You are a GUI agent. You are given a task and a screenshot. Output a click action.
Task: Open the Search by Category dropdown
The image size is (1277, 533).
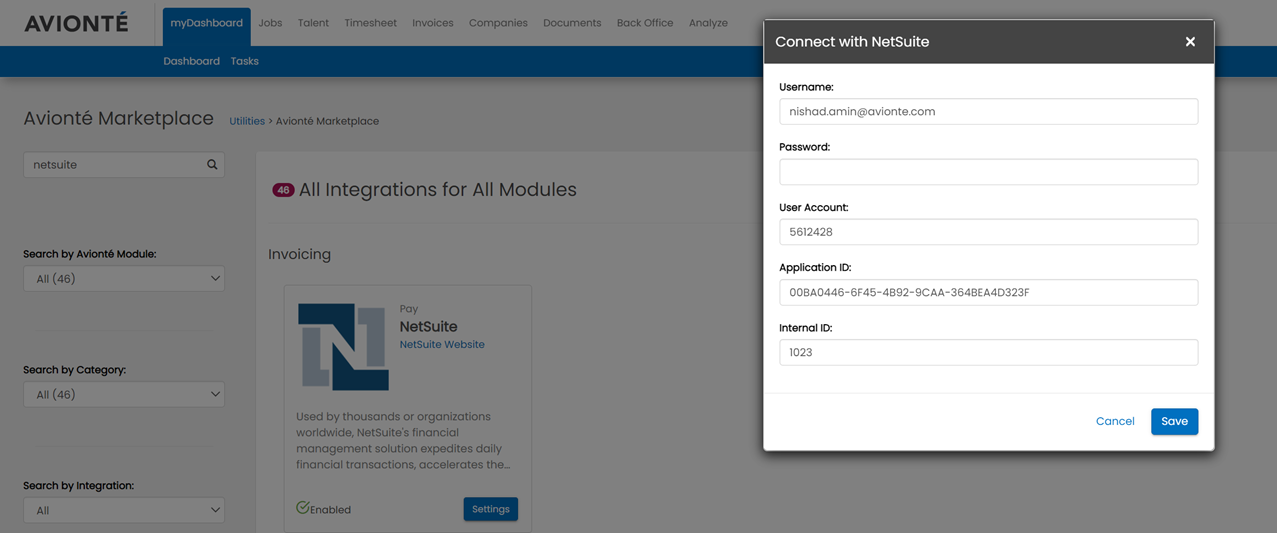[124, 395]
